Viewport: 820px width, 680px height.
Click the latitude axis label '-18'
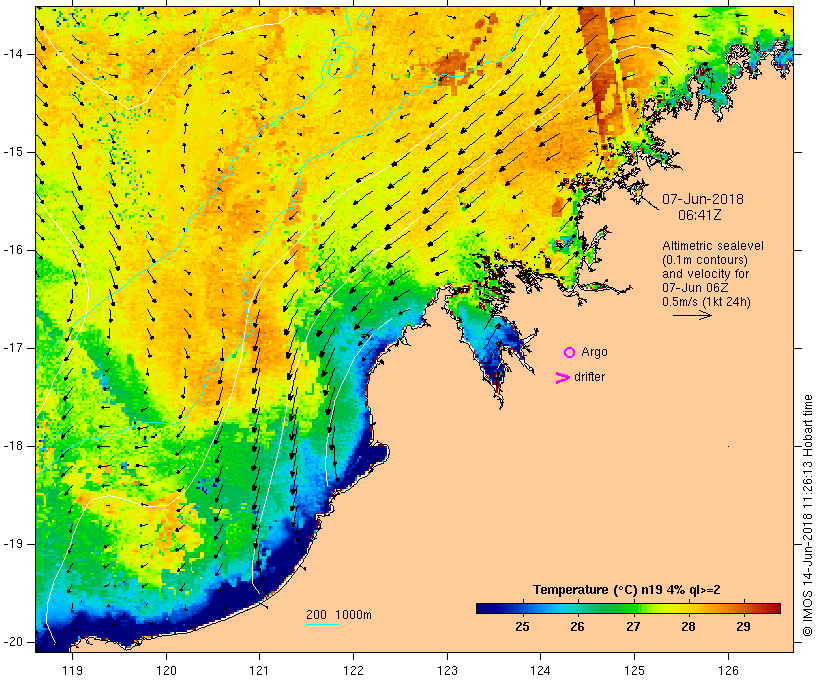click(13, 446)
